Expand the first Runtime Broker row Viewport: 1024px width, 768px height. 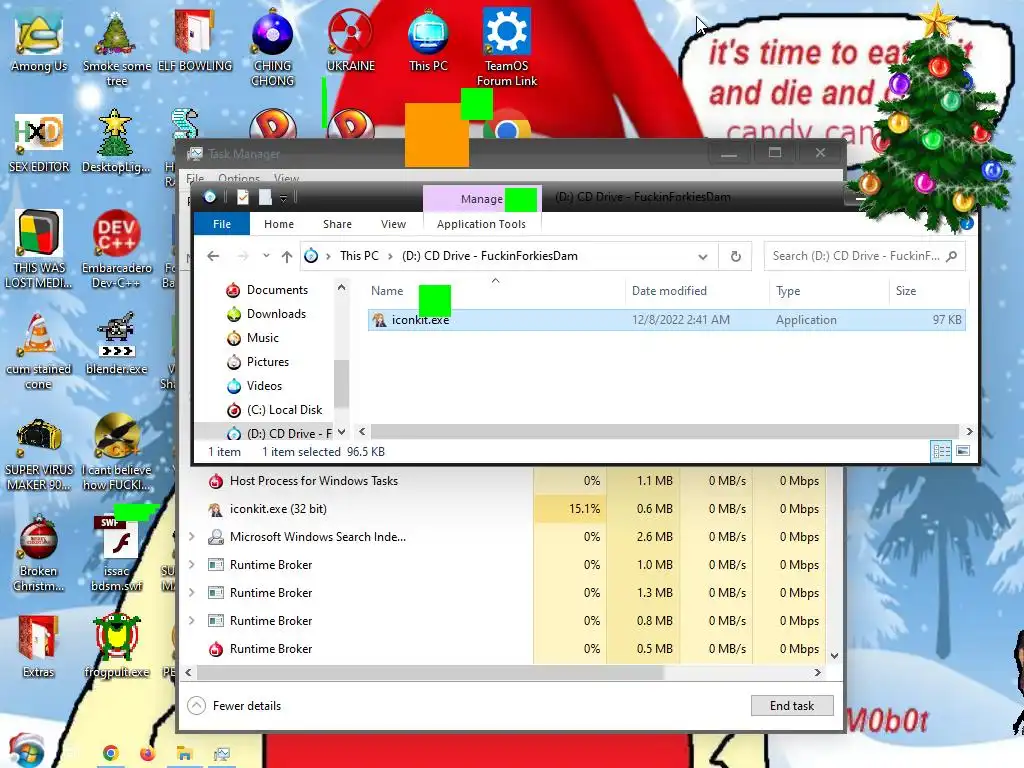tap(191, 564)
